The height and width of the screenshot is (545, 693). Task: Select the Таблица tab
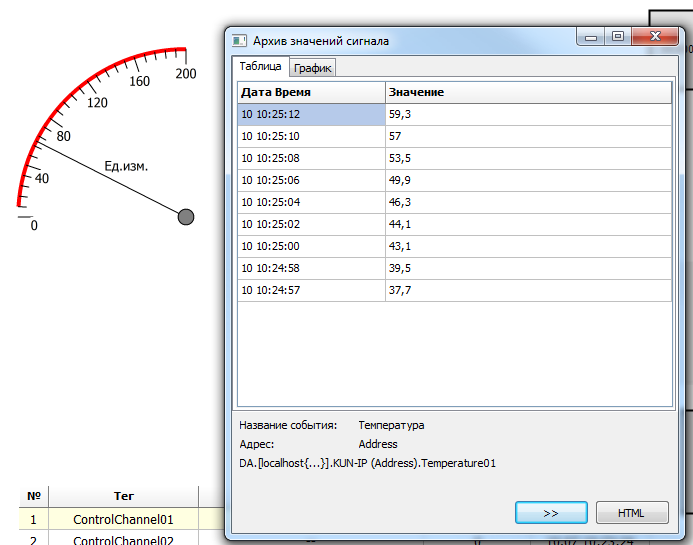tap(261, 67)
